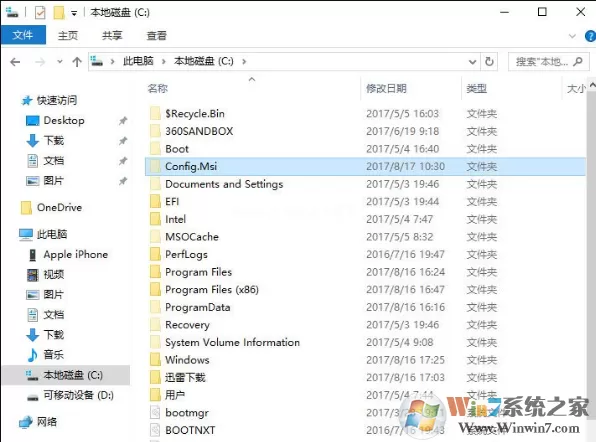
Task: Sort by the 名称 column header
Action: click(158, 89)
